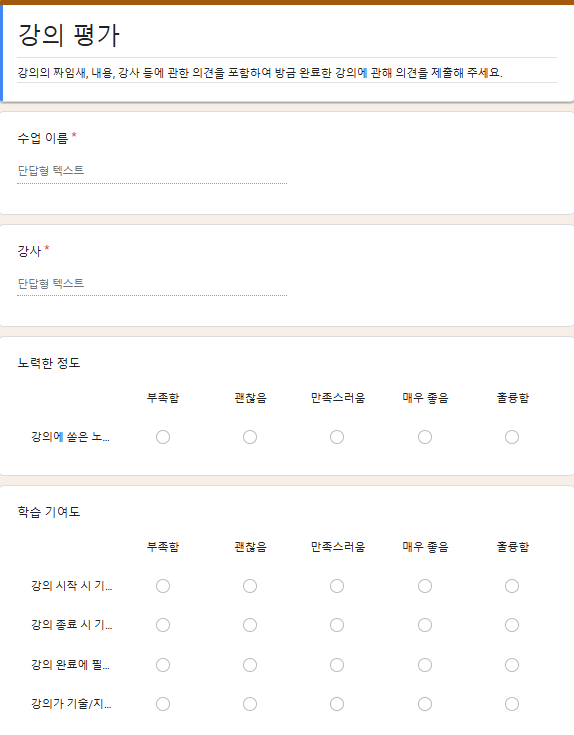Screen dimensions: 574x735
Task: Choose 매우 좋음 for 강의 시작 시 기... row
Action: [425, 586]
